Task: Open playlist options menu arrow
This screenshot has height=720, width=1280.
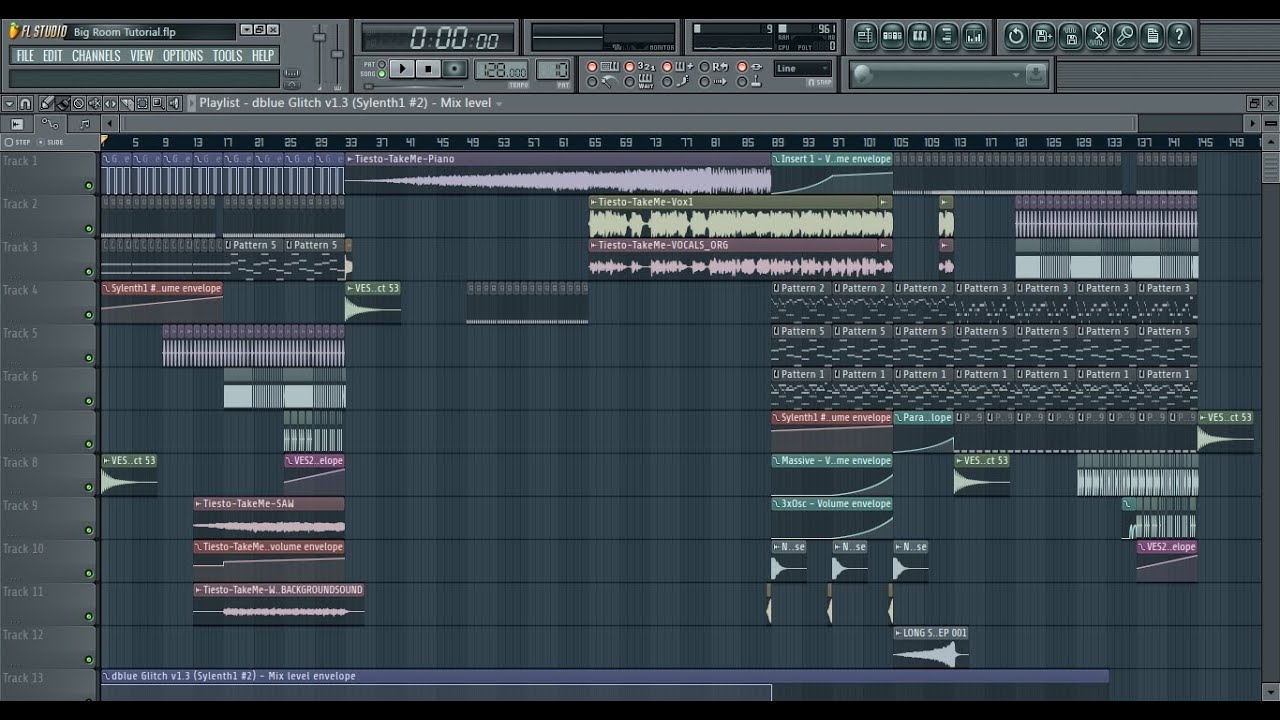Action: click(x=9, y=103)
